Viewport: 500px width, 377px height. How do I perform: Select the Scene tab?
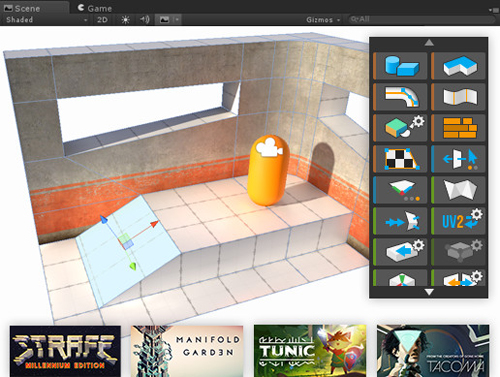22,8
